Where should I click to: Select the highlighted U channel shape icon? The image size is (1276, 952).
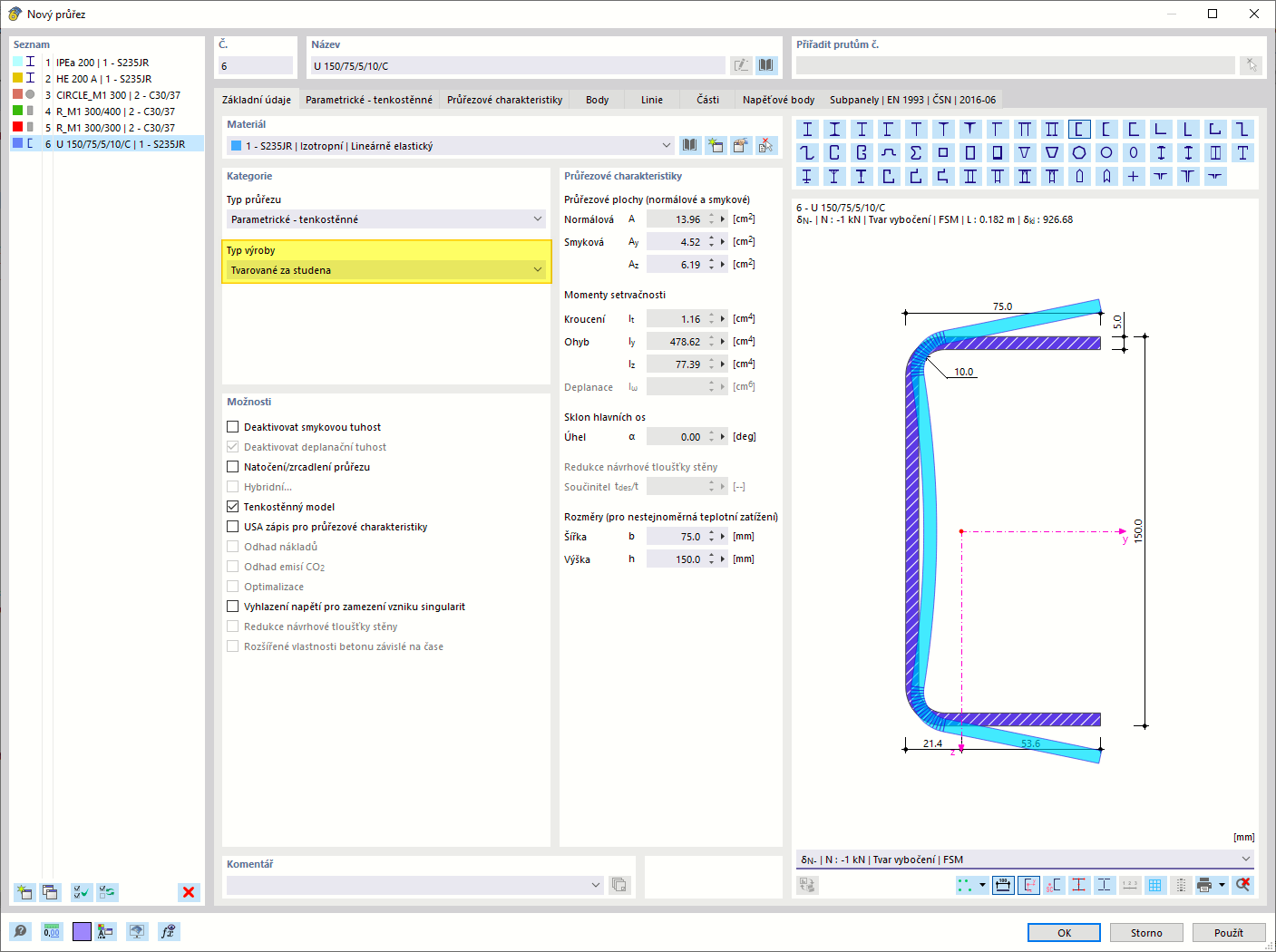click(1079, 130)
